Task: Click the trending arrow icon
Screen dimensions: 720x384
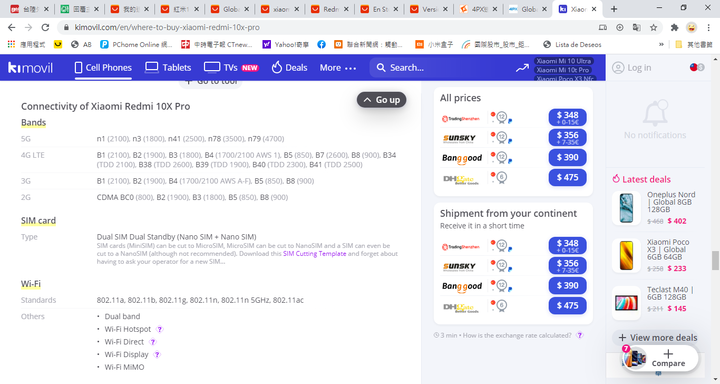Action: pyautogui.click(x=522, y=68)
